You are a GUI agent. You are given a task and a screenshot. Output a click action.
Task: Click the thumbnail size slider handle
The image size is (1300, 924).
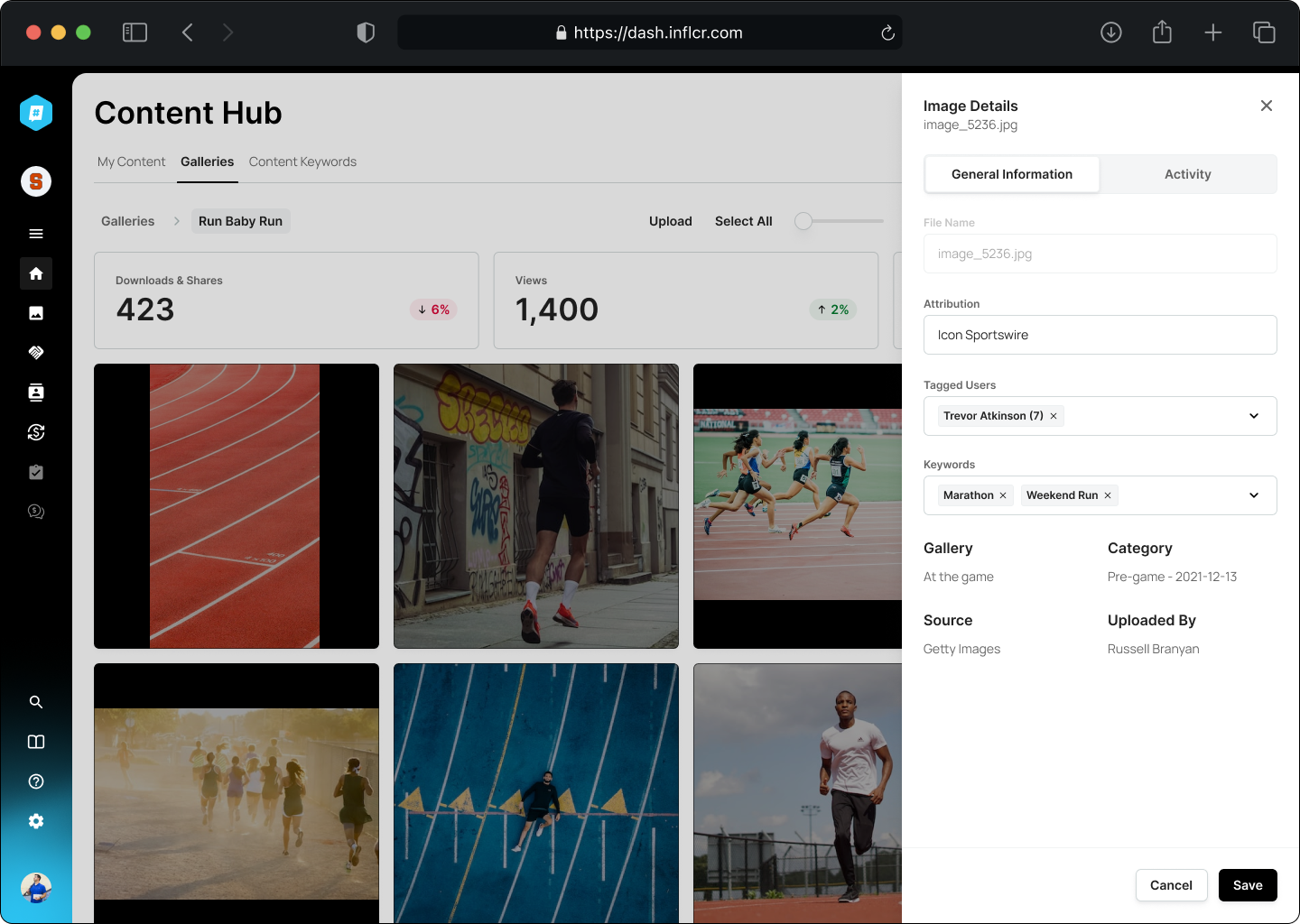803,221
